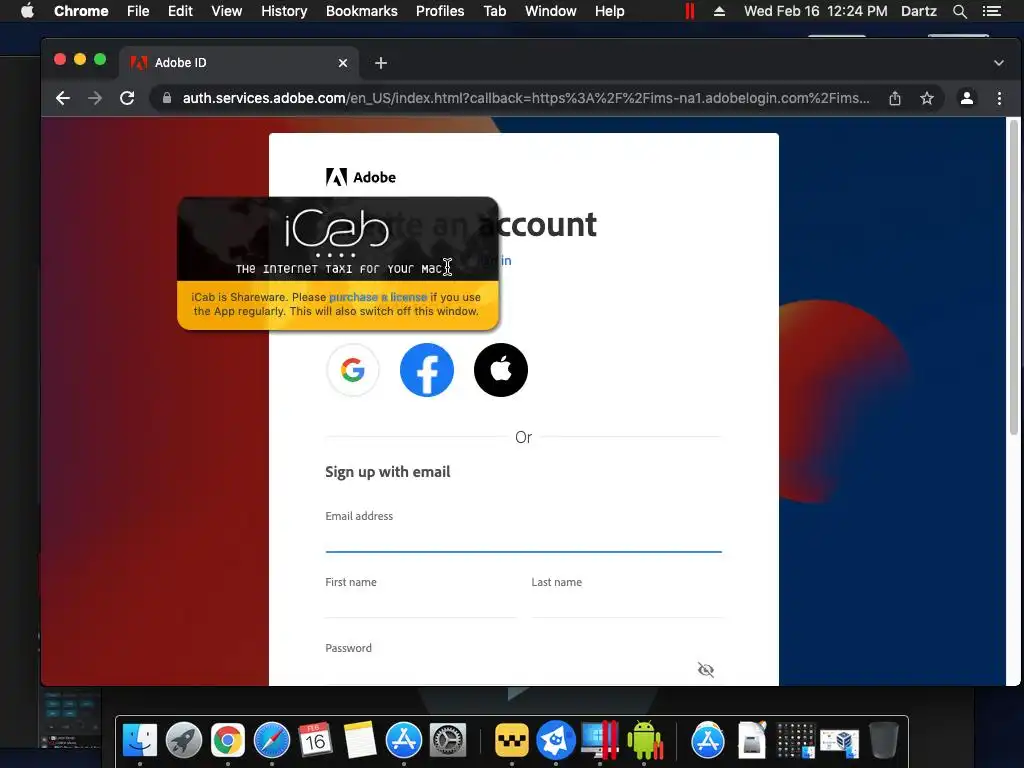This screenshot has width=1024, height=768.
Task: Open the App Store folder stack in Dock
Action: (708, 740)
